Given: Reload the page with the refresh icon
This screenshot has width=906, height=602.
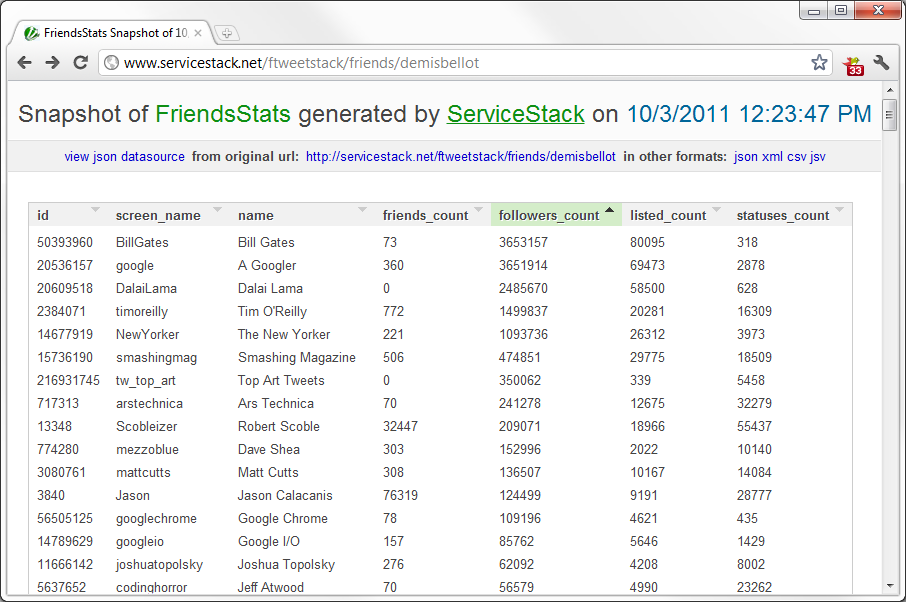Looking at the screenshot, I should coord(80,62).
